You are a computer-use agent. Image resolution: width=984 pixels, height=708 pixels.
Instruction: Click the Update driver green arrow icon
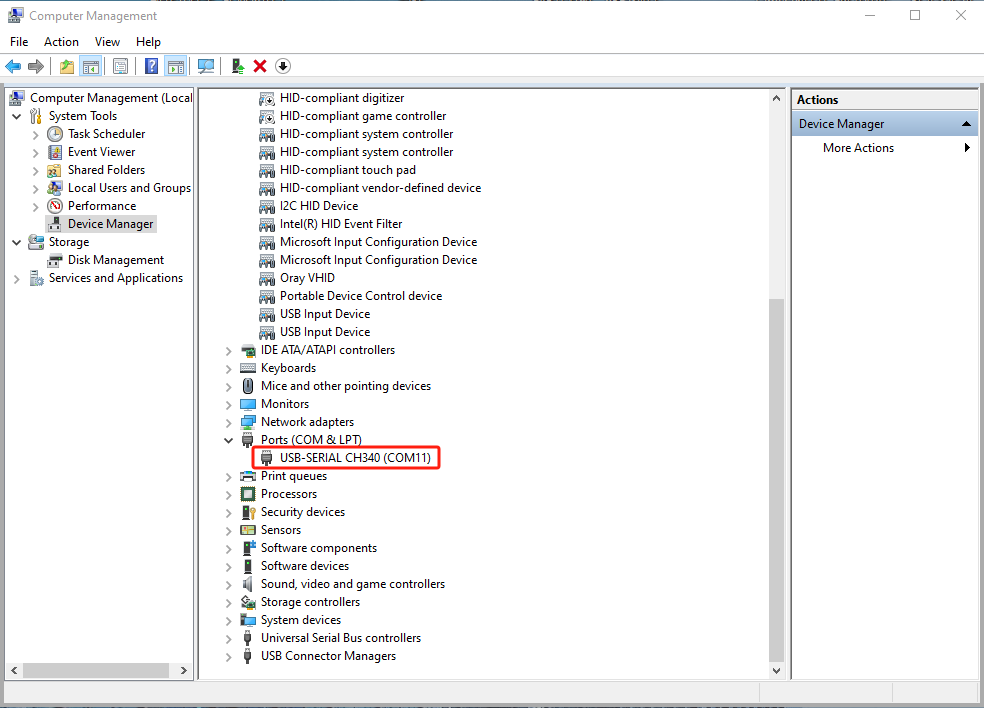237,66
